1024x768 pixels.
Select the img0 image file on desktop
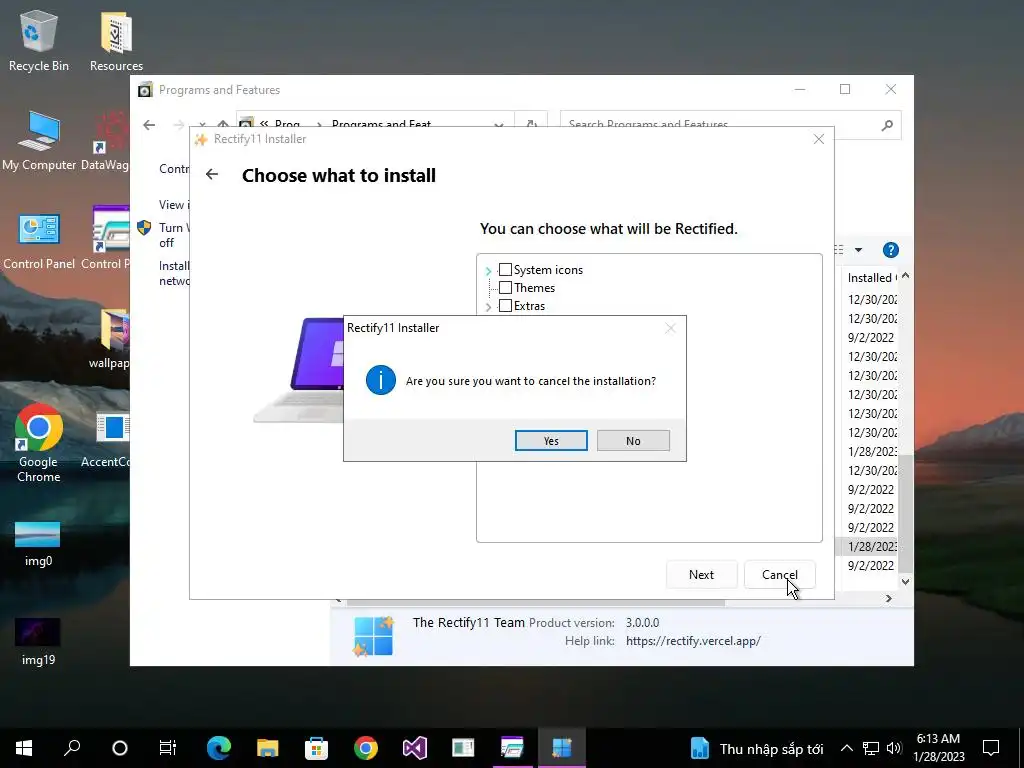click(38, 543)
